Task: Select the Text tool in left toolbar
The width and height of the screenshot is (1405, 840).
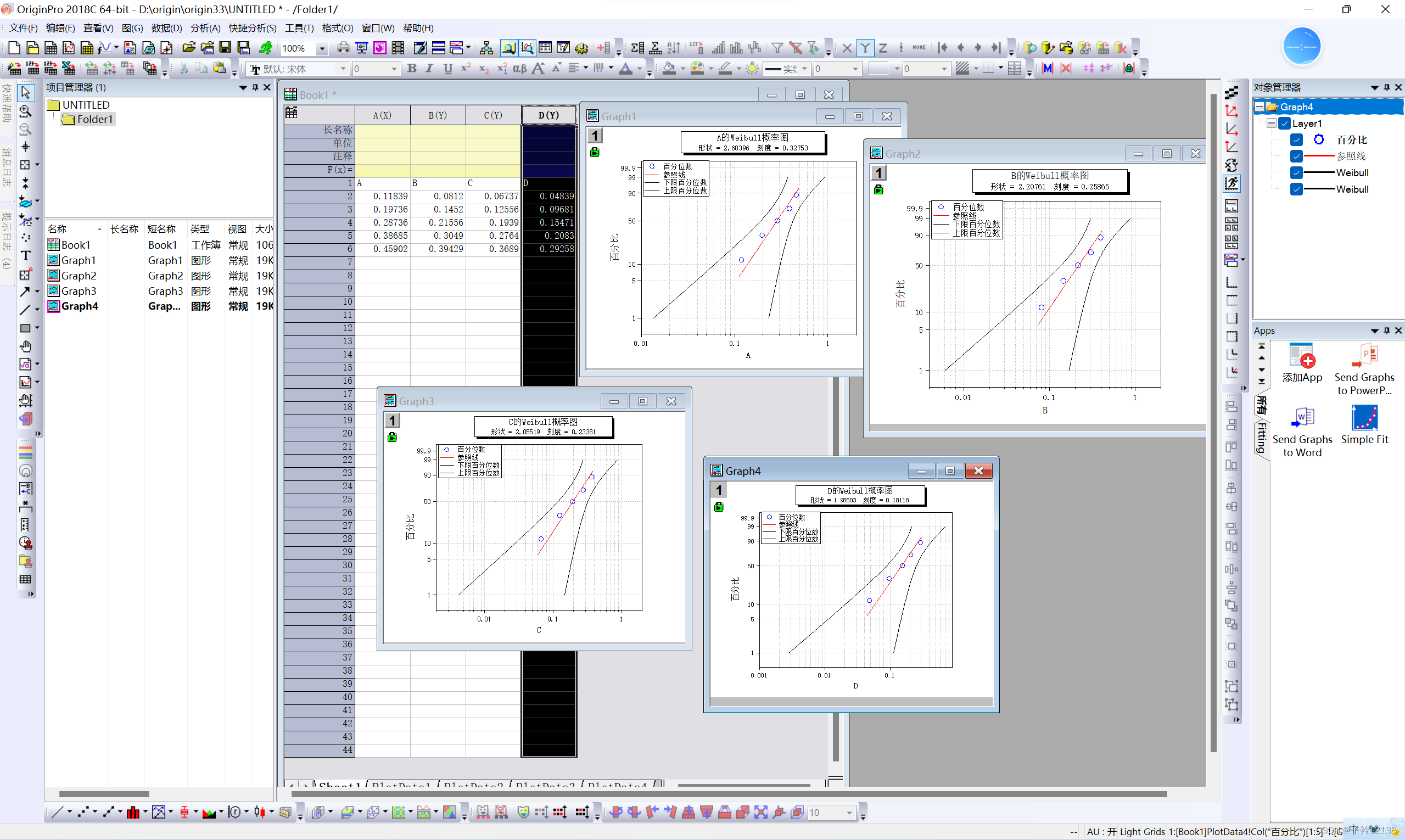Action: (x=25, y=256)
